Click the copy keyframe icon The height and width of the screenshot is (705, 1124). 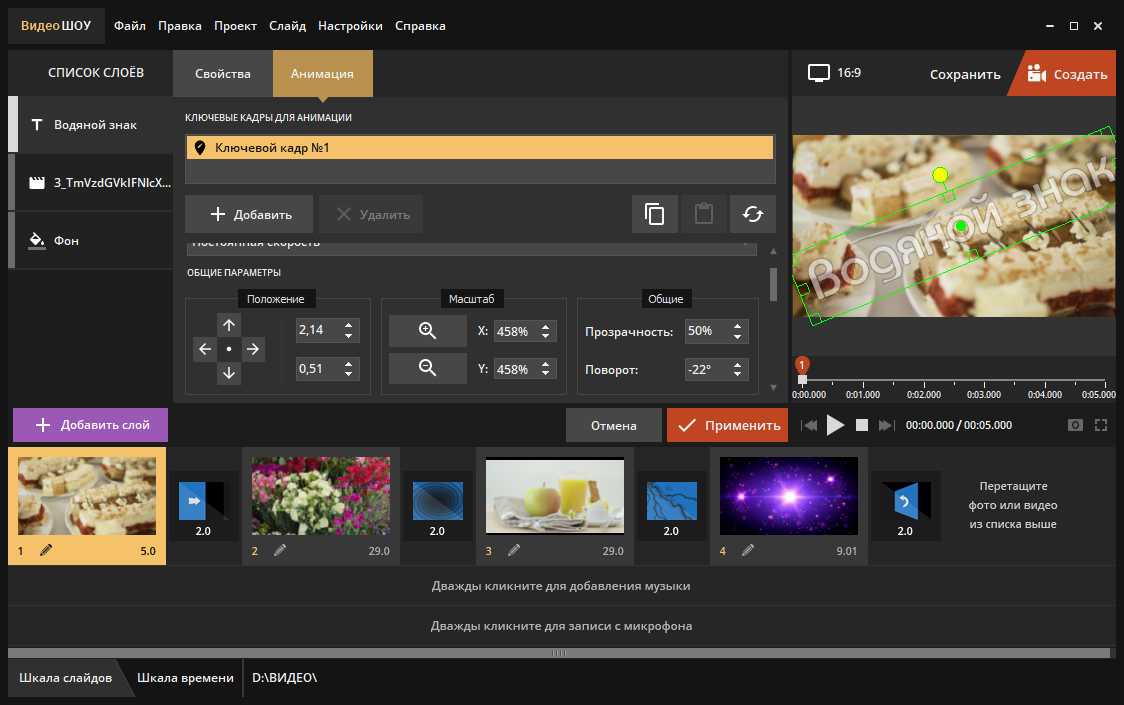pyautogui.click(x=655, y=214)
